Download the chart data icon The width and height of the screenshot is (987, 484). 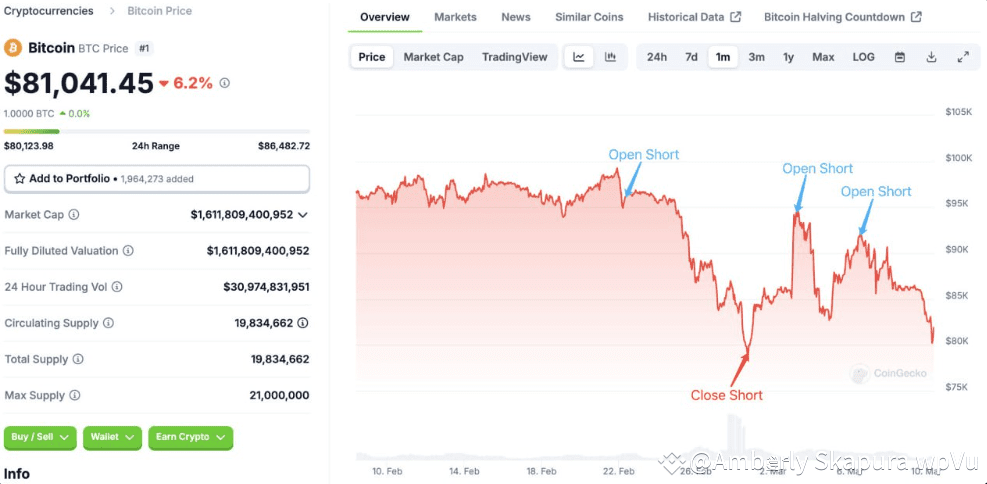(932, 57)
